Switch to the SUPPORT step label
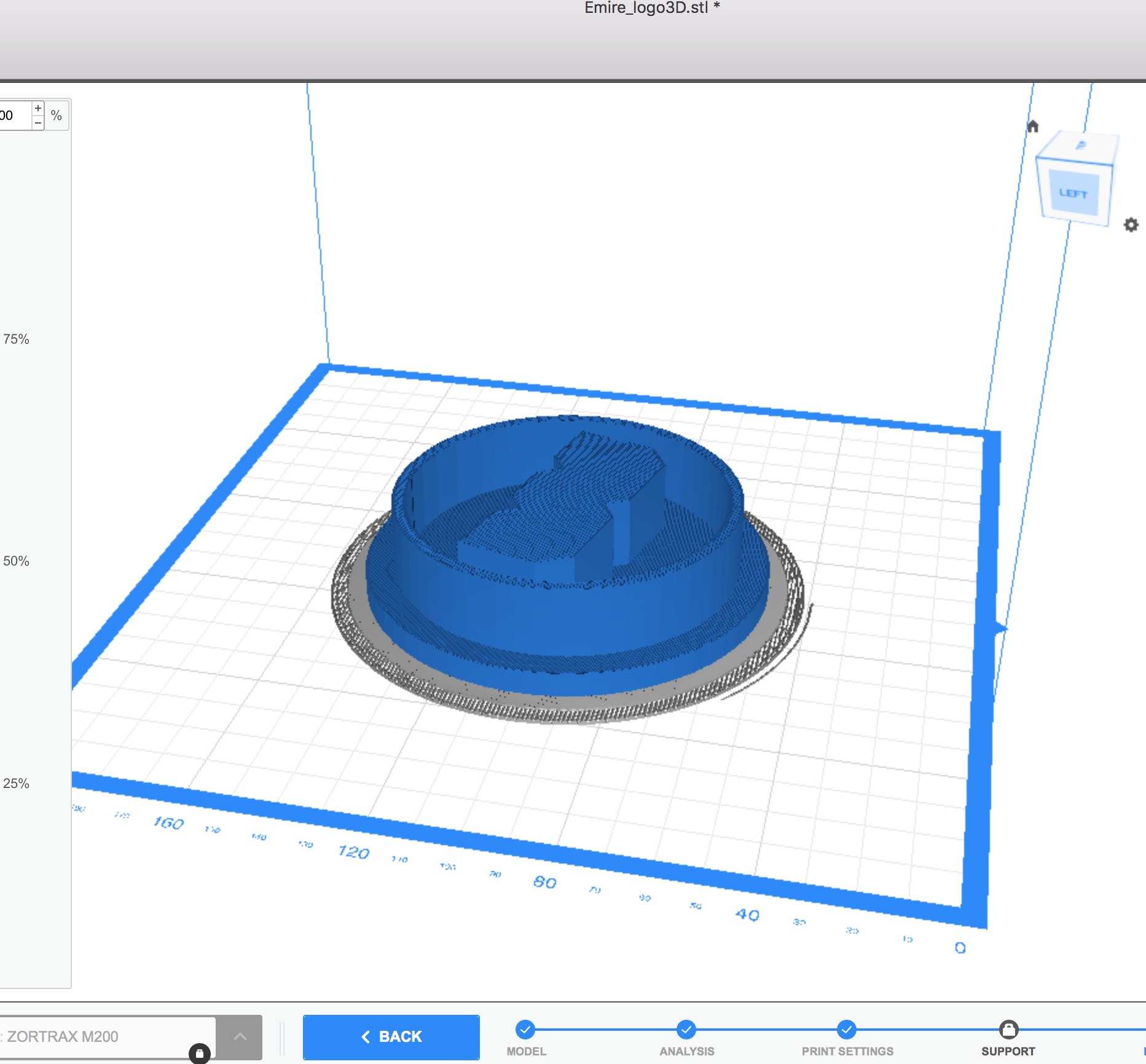 [x=1008, y=1051]
